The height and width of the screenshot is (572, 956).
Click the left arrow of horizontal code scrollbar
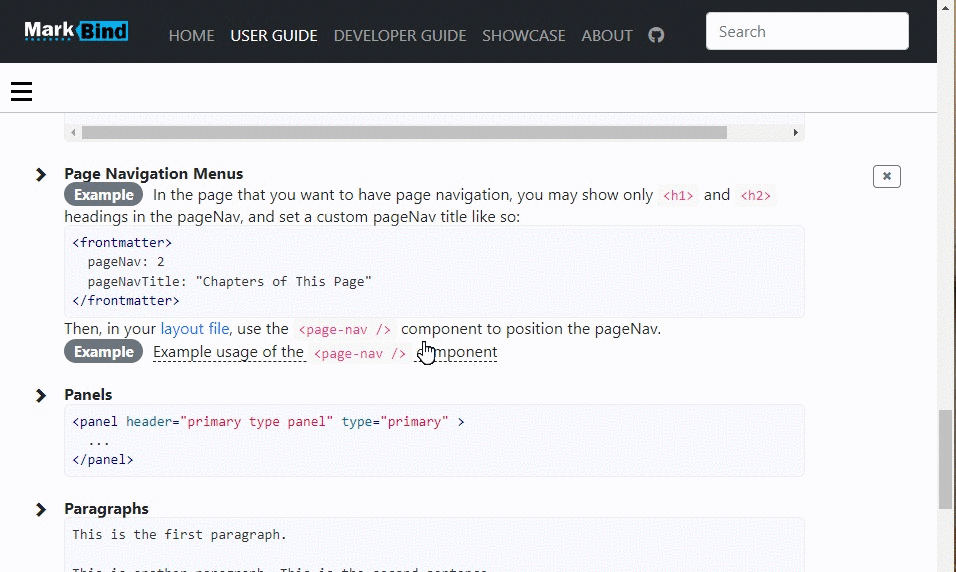[73, 132]
